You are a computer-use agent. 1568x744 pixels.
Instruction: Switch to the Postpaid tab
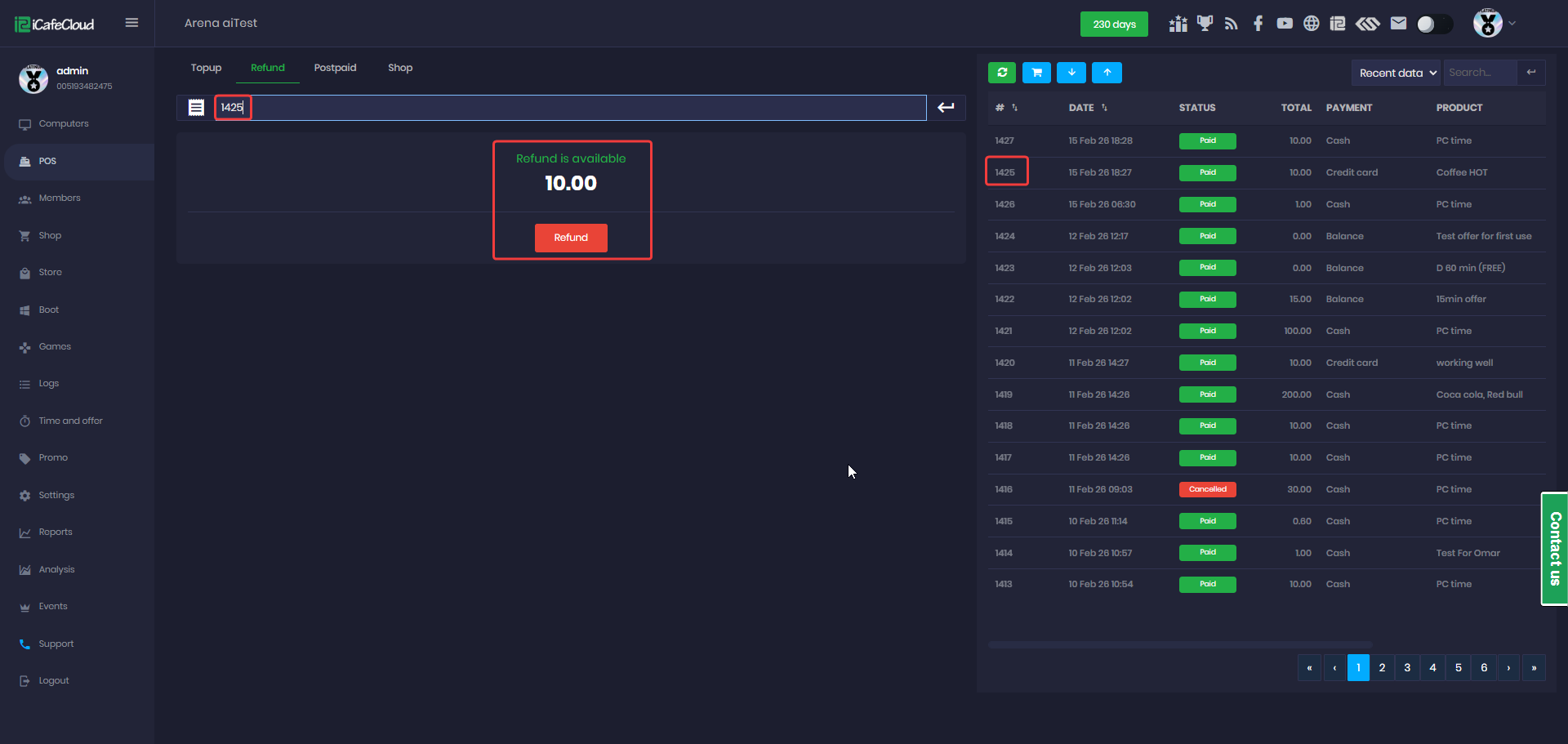pos(335,68)
